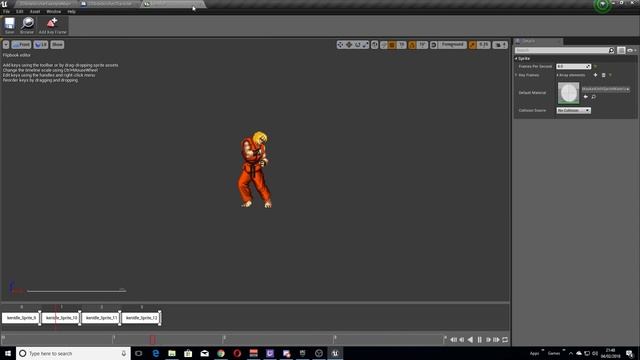
Task: Toggle scale snapping in viewport toolbar
Action: tap(473, 44)
